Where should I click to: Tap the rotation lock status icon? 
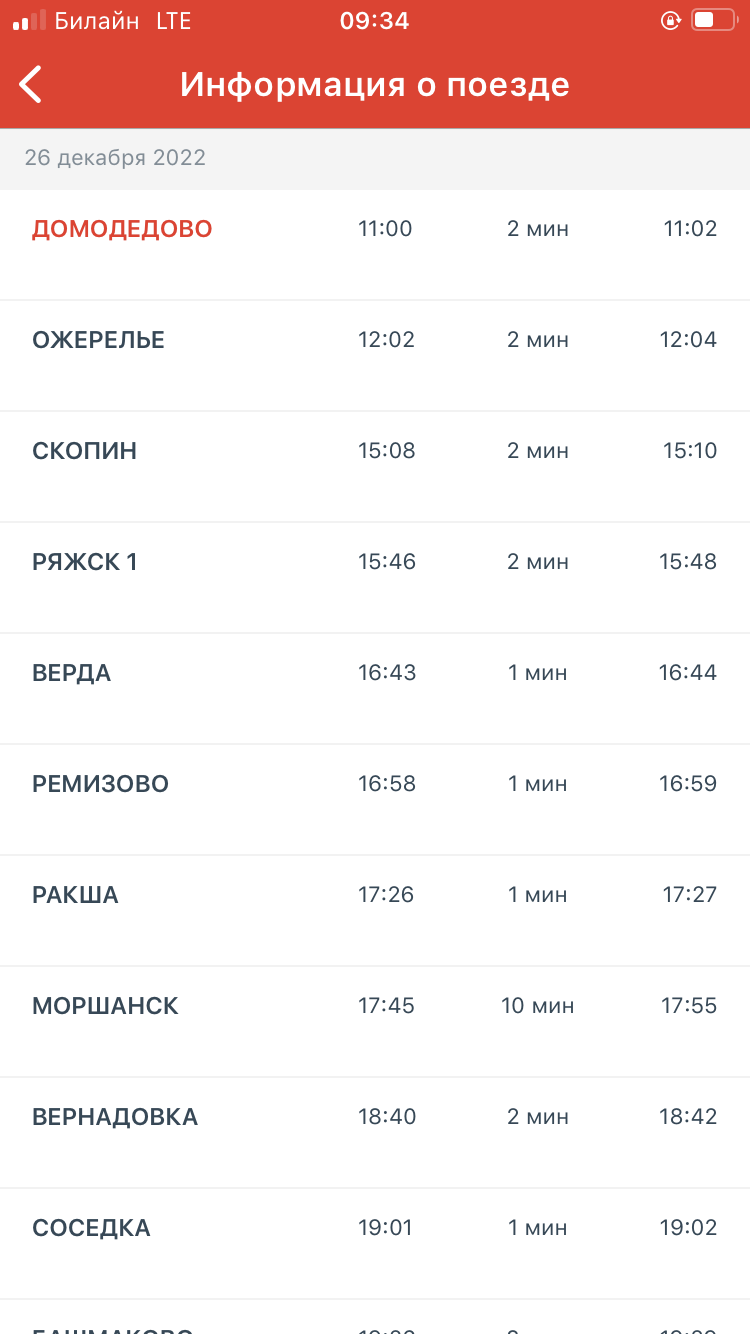tap(671, 20)
